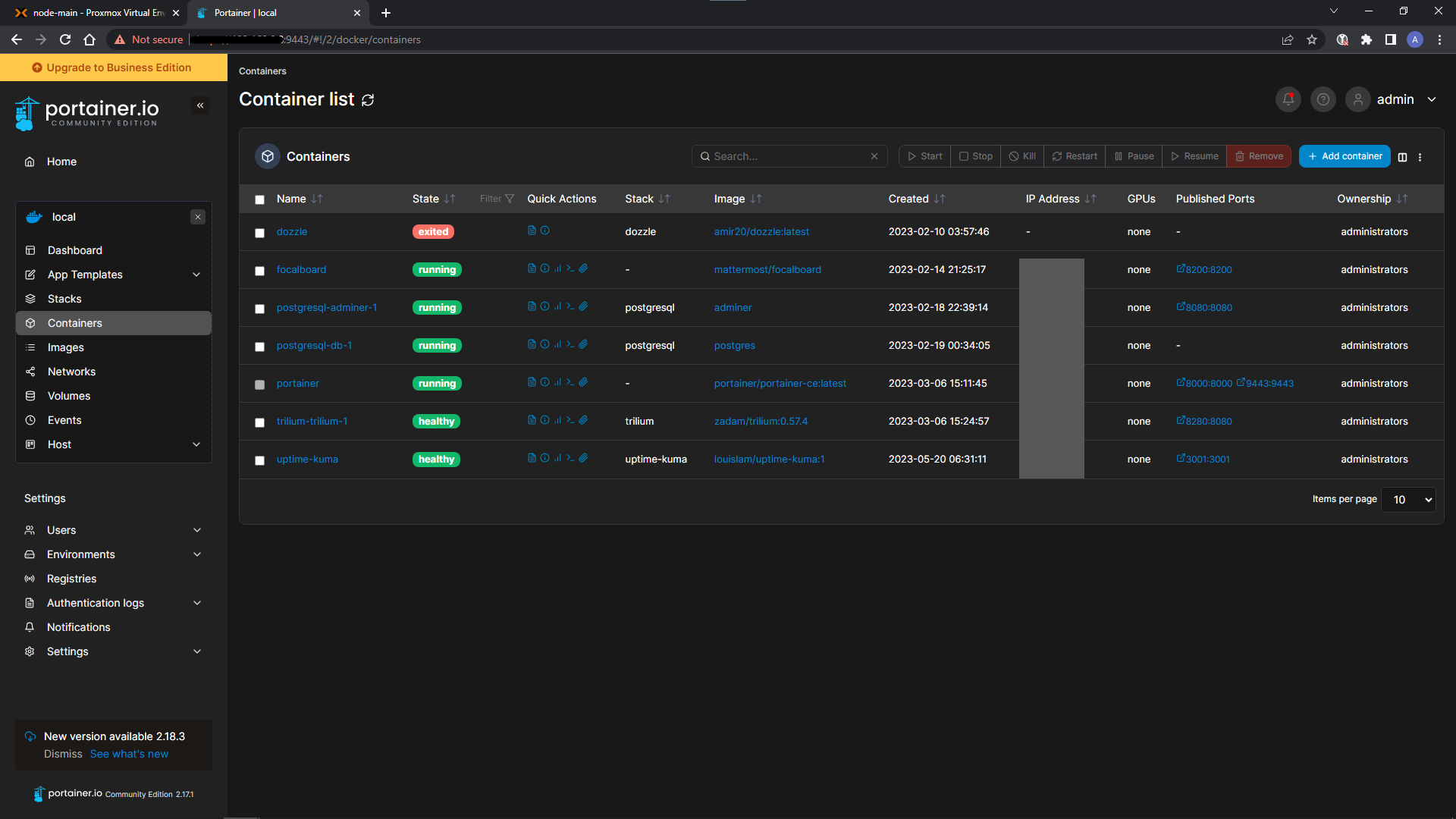Expand the Host submenu

tap(196, 444)
